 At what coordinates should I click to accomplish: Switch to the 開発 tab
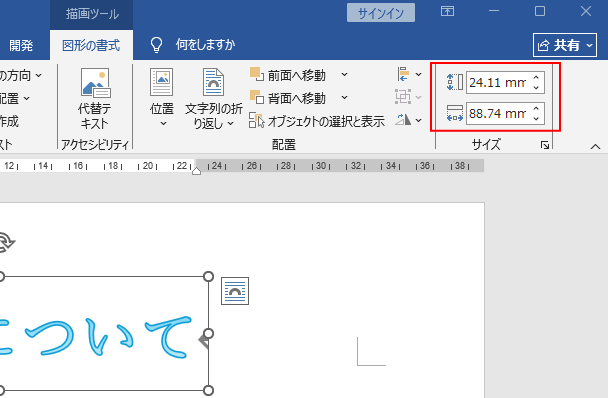pos(21,45)
